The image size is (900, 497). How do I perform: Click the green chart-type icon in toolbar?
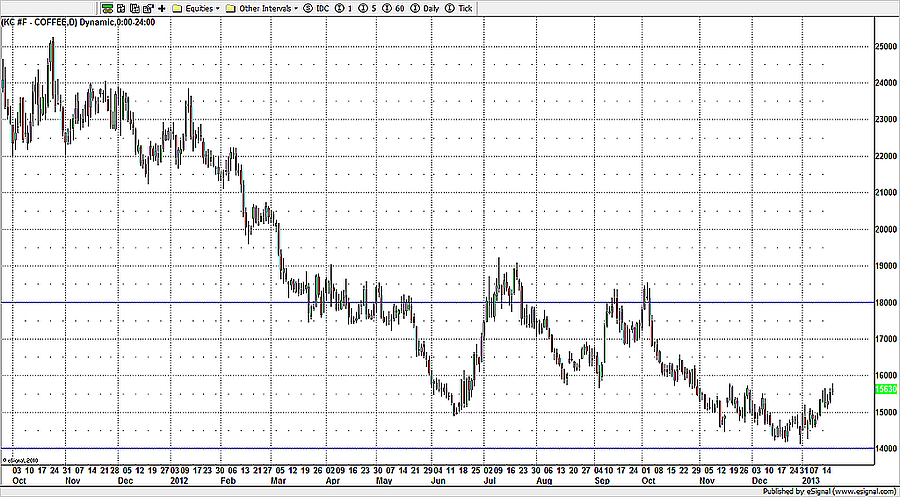[x=107, y=7]
